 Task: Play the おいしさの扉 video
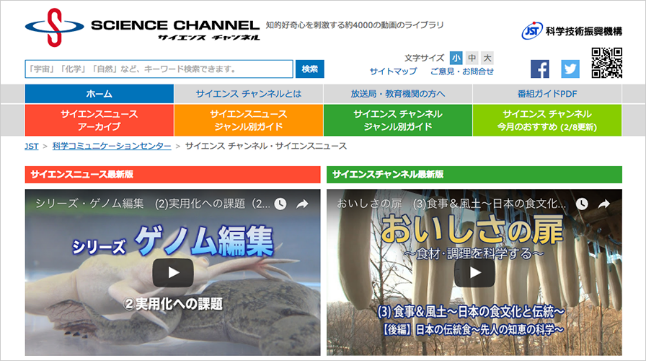[475, 272]
